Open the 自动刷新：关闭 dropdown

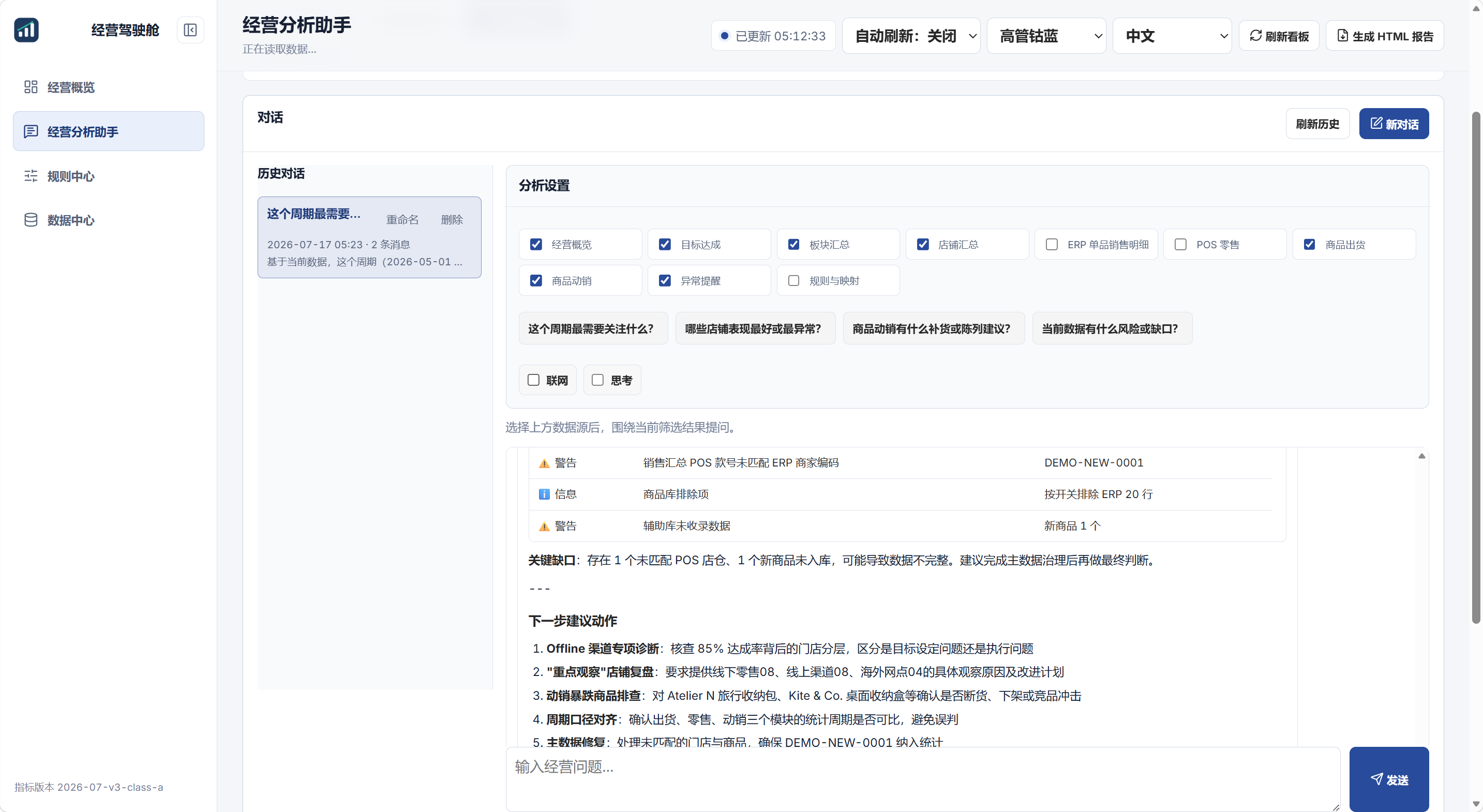[911, 36]
